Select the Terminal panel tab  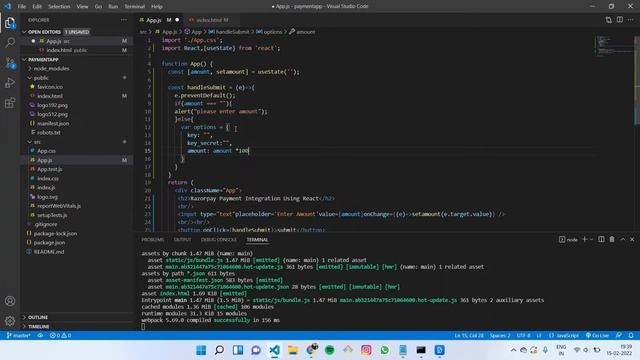pyautogui.click(x=258, y=240)
